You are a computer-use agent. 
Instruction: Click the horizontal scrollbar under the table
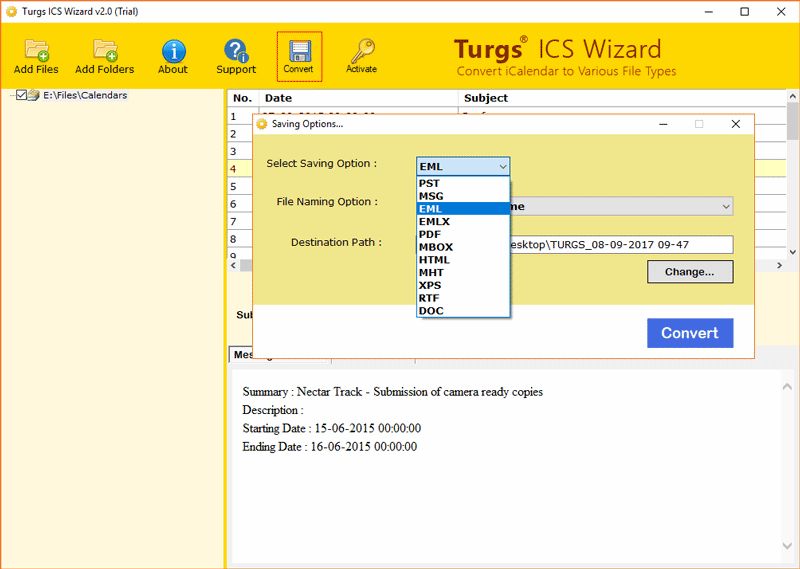coord(500,266)
